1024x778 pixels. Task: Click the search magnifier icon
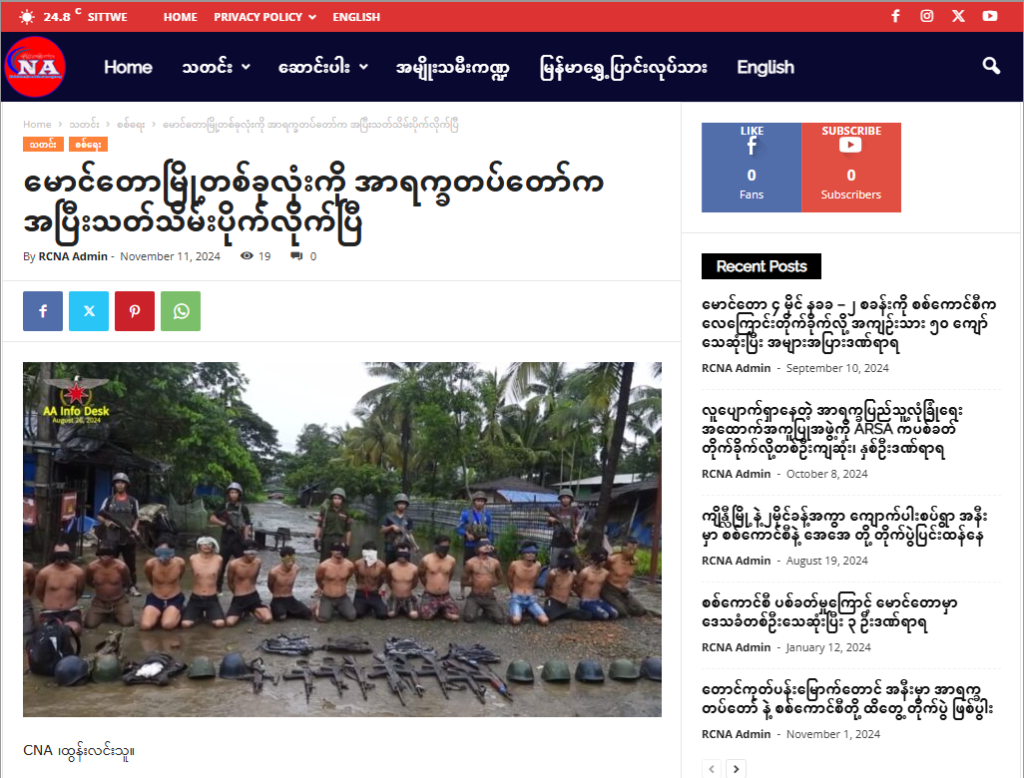[991, 66]
